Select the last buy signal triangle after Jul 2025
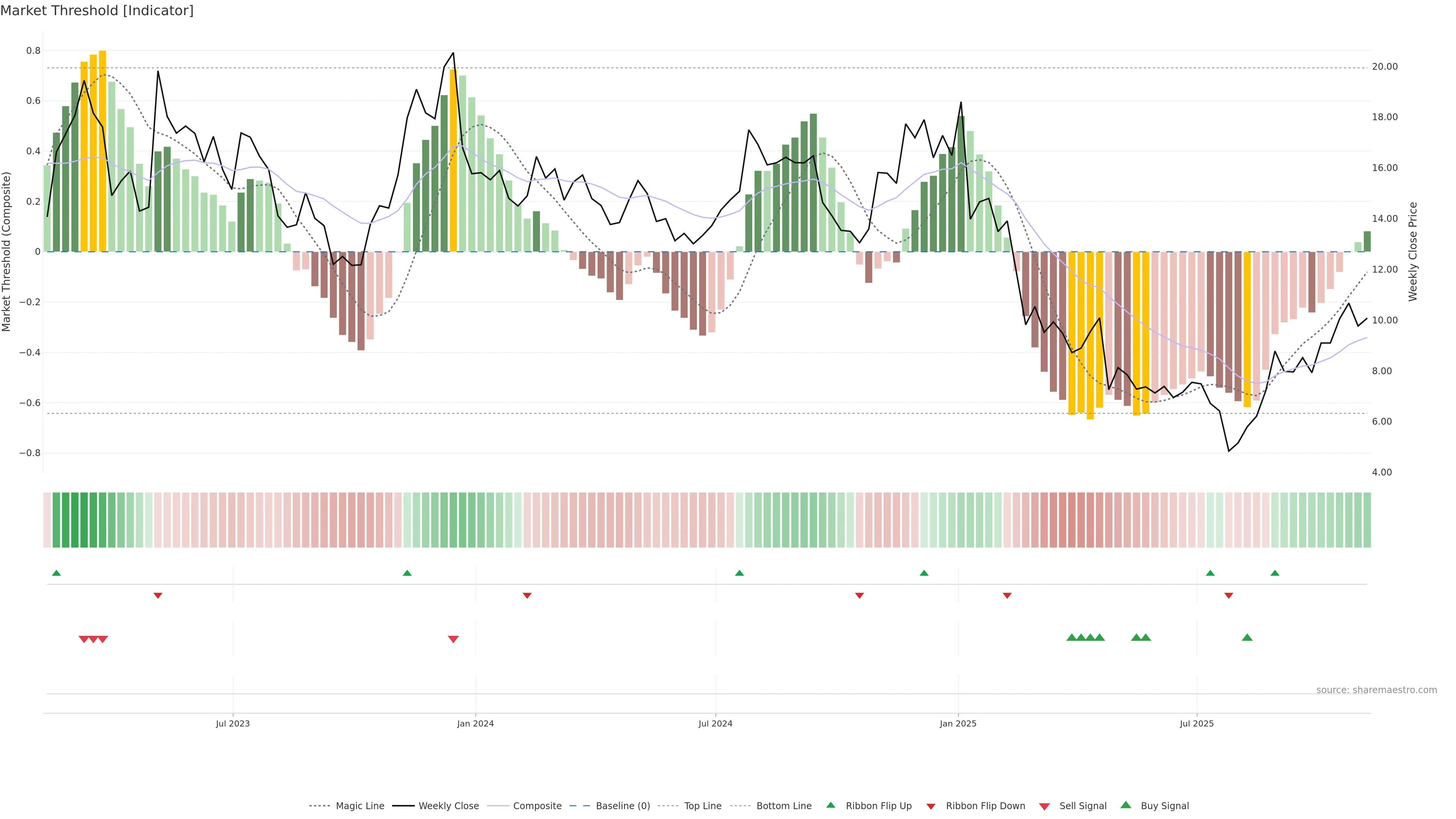 pyautogui.click(x=1247, y=637)
